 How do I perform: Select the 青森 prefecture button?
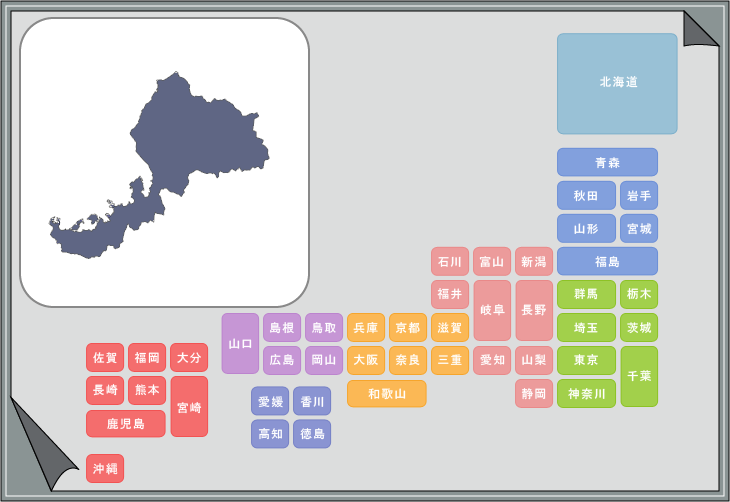(x=607, y=162)
